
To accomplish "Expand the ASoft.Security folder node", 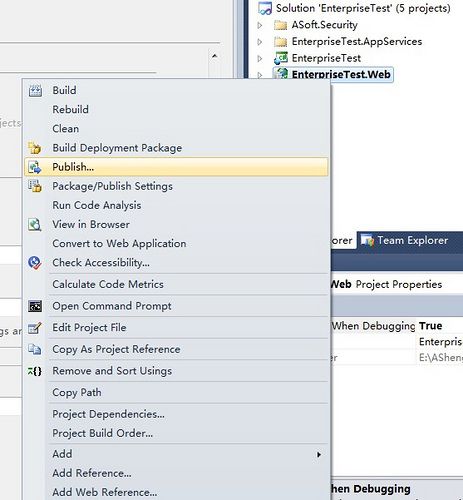I will coord(260,25).
